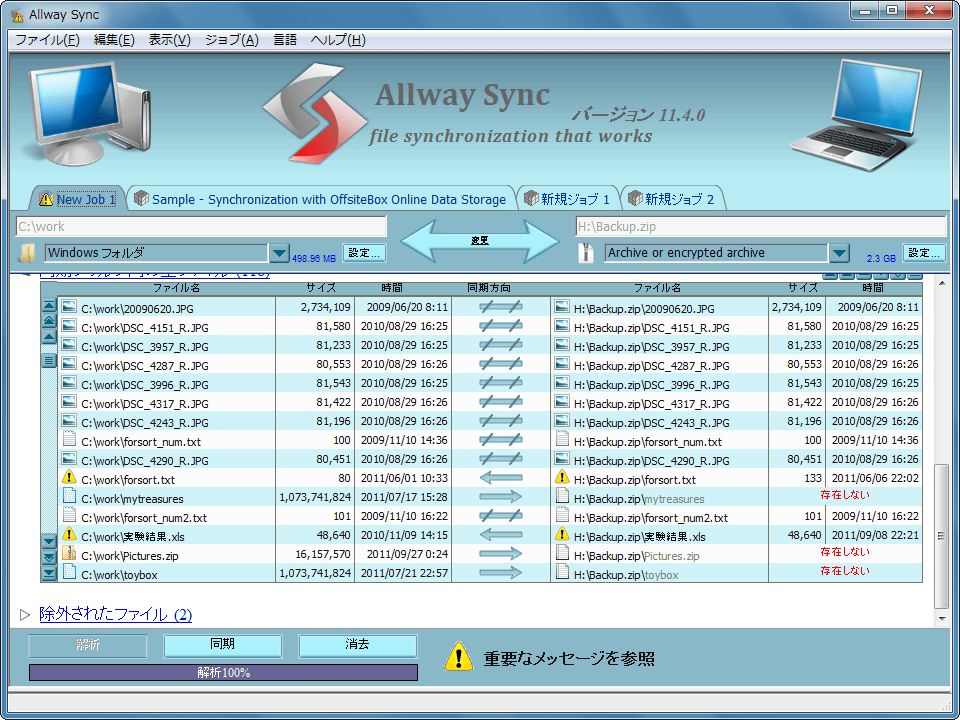Click timestamp 2011/09/08 22:21
This screenshot has height=720, width=960.
875,535
